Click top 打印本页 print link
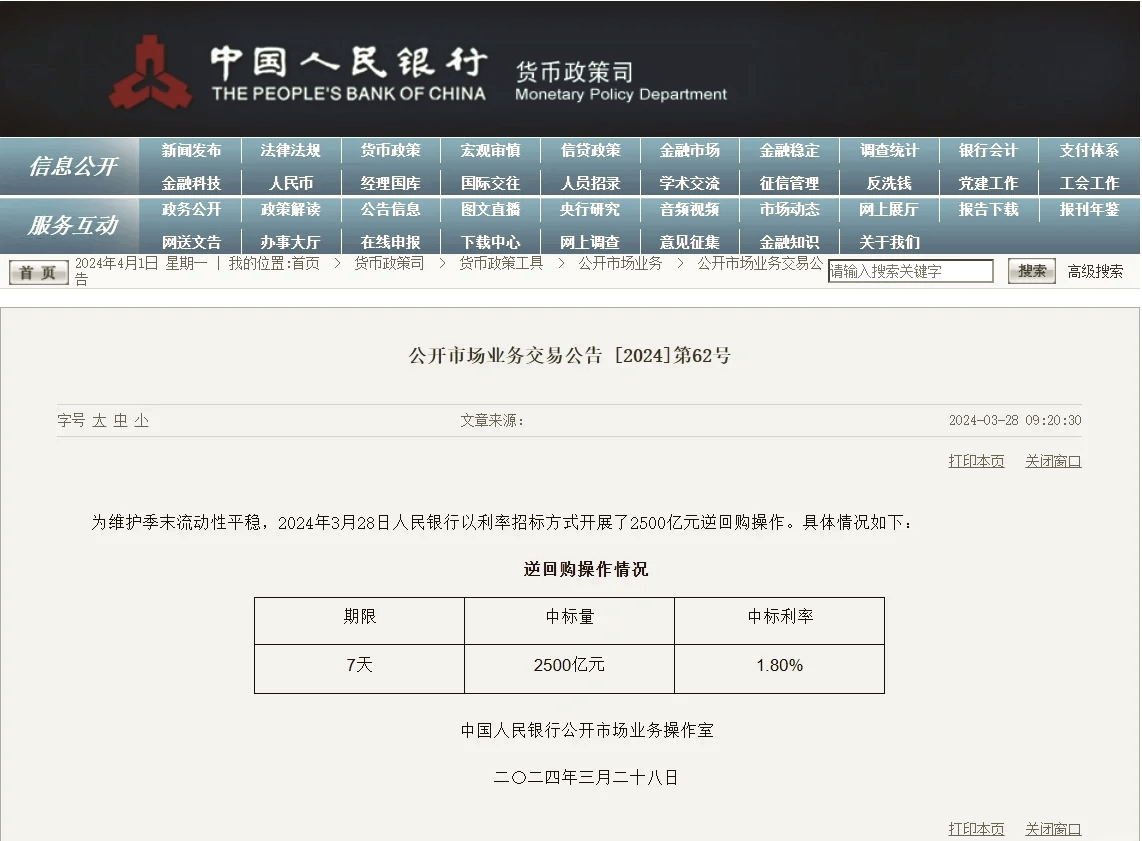 click(976, 461)
